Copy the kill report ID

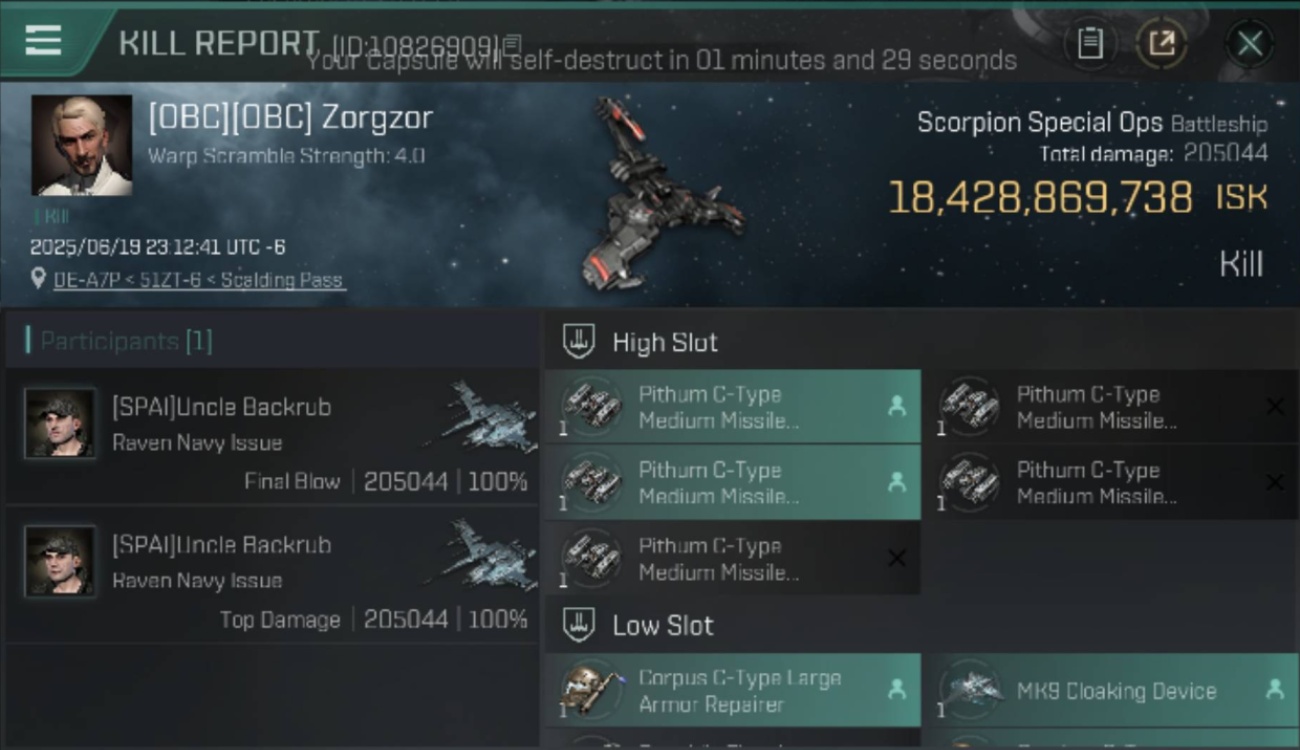pos(512,44)
